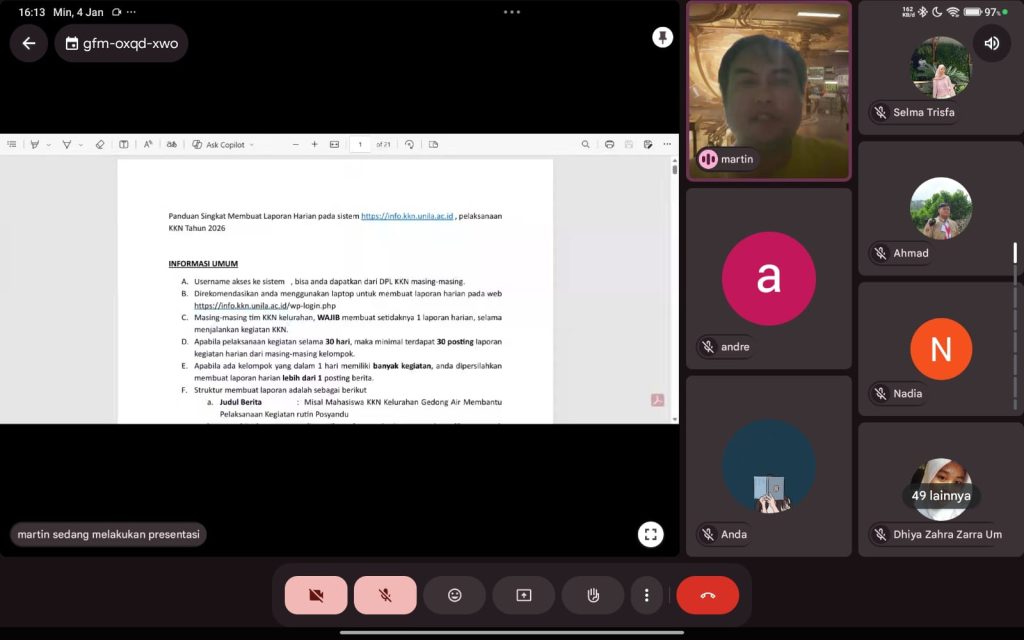Go back using the arrow button

(29, 43)
